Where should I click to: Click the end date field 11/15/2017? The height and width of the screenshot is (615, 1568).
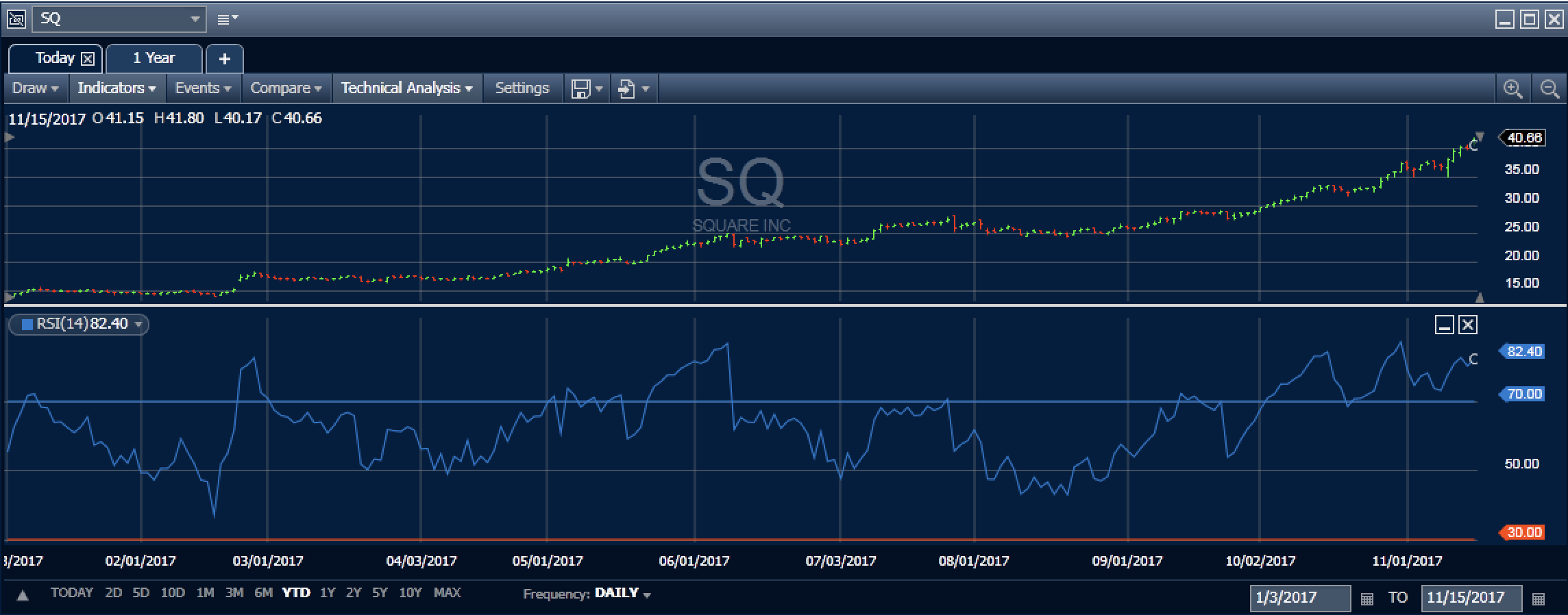tap(1471, 598)
